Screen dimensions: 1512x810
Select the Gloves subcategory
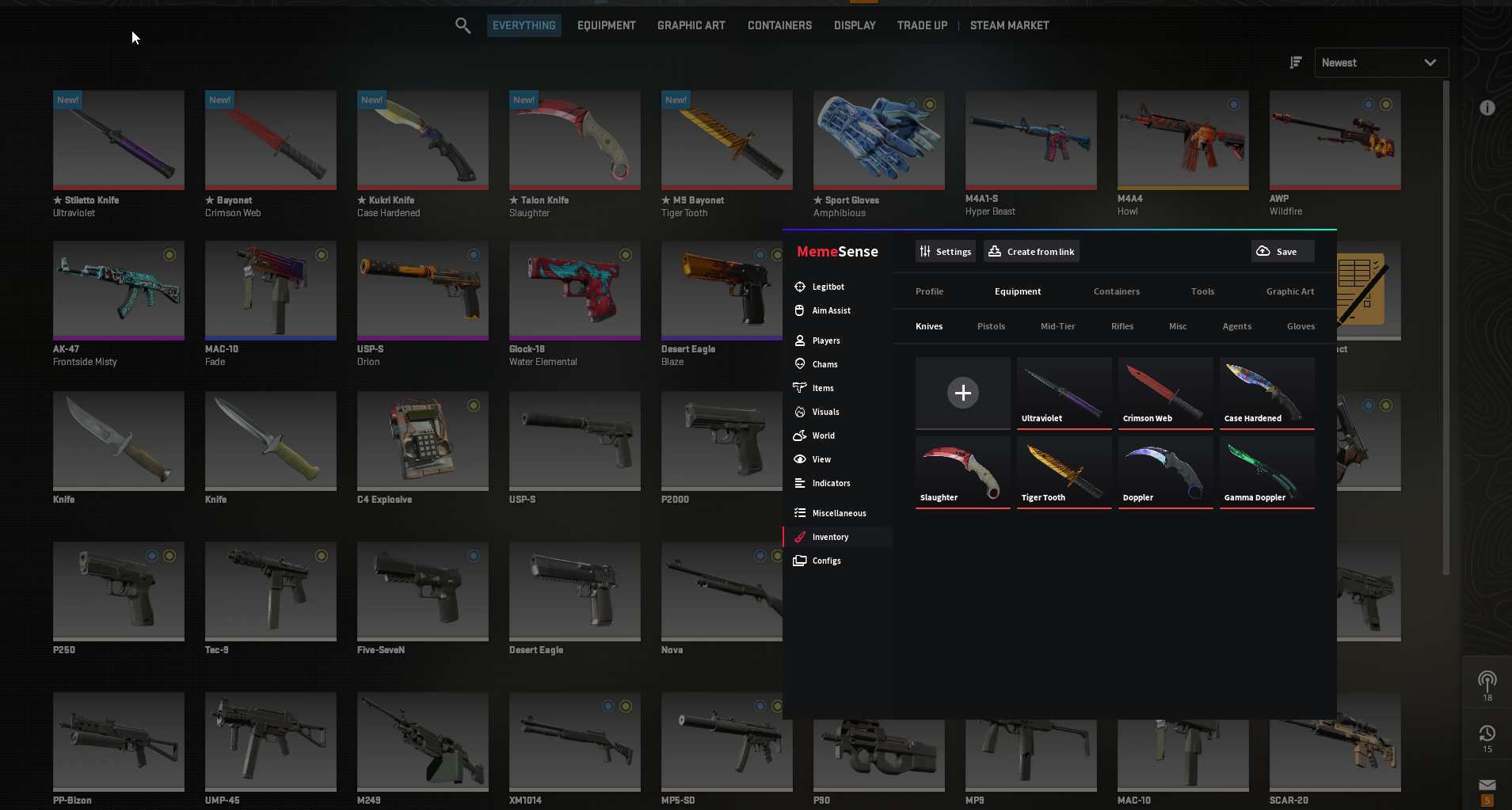(x=1301, y=326)
